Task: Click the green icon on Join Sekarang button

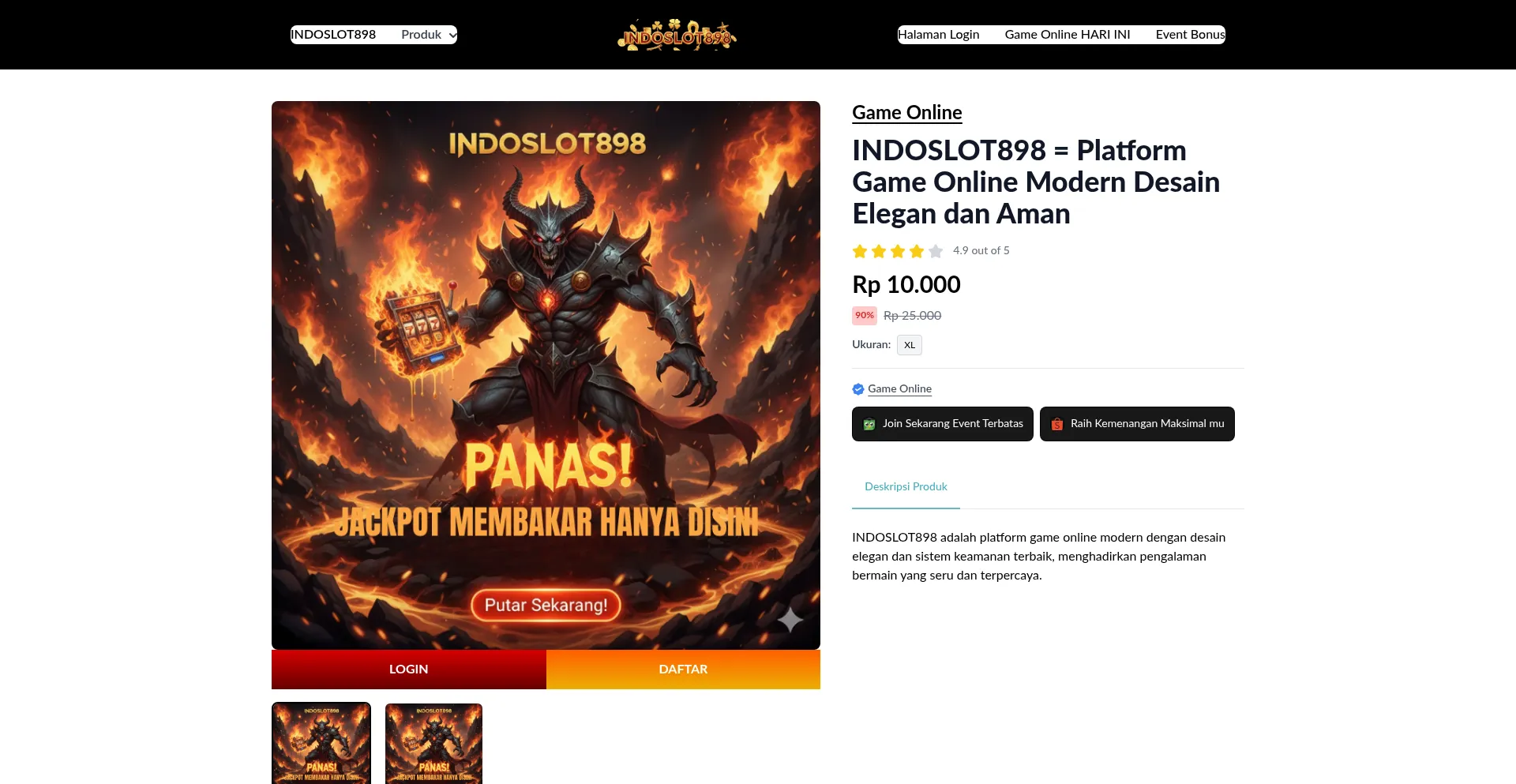Action: click(x=869, y=424)
